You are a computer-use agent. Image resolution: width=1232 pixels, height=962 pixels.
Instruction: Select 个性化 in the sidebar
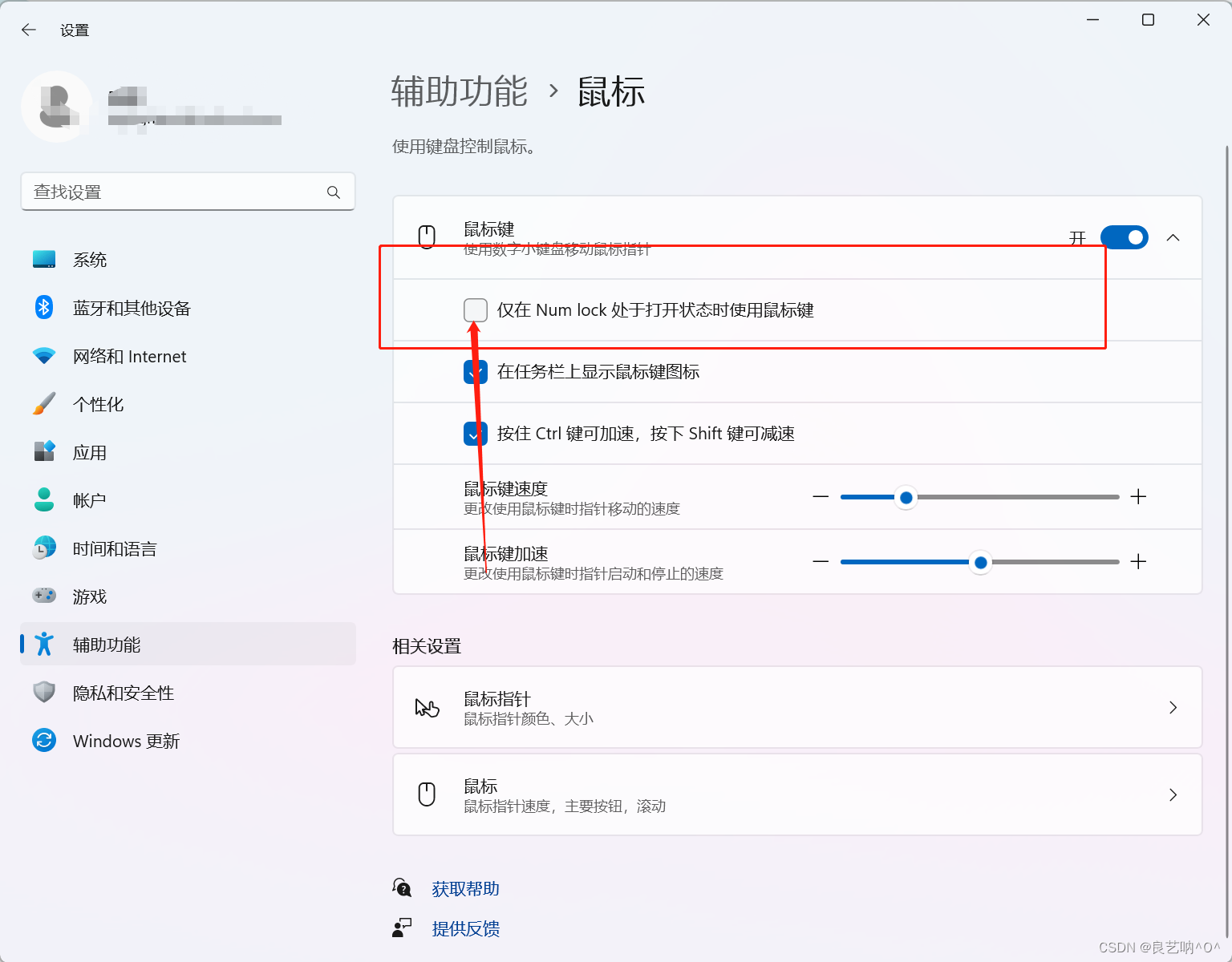pos(188,404)
